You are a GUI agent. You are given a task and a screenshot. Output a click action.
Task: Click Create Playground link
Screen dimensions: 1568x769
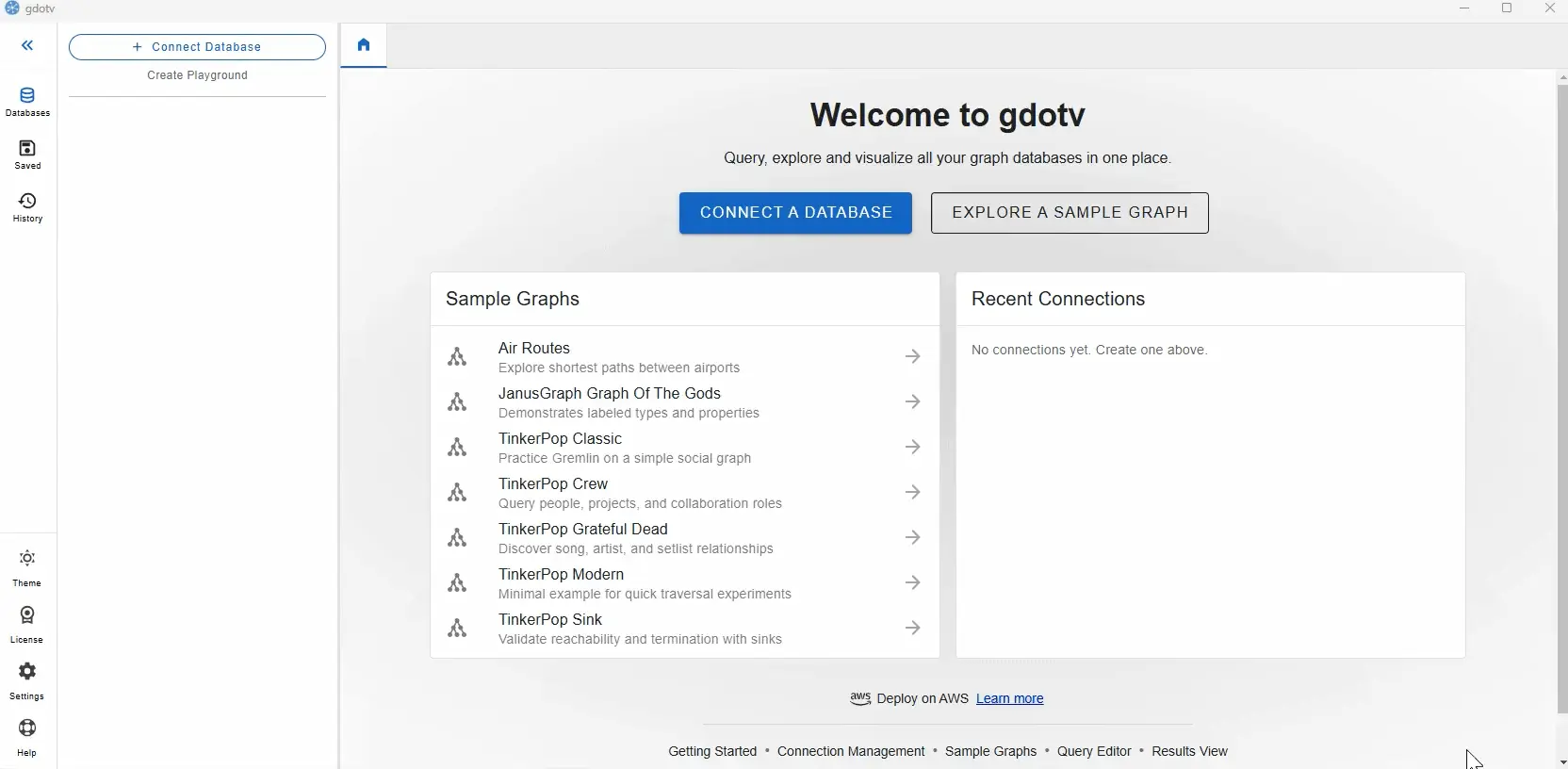[x=198, y=75]
